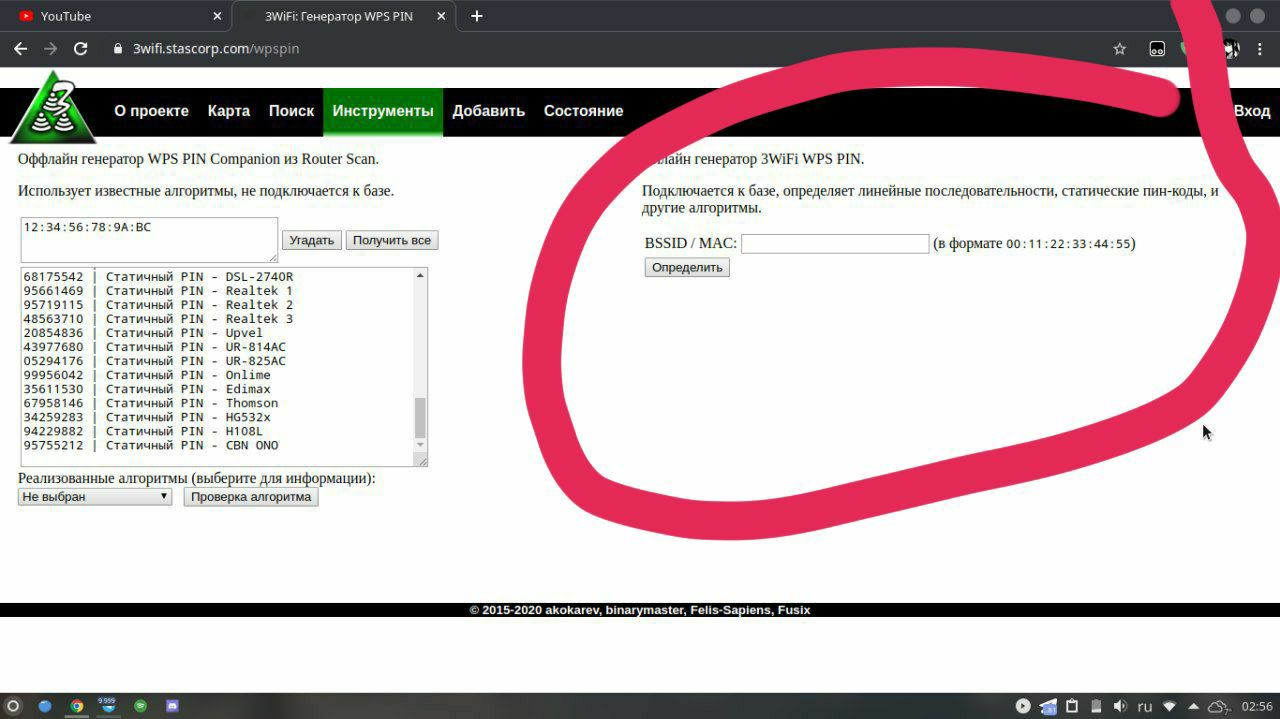Click the results list scroll-down arrow
The image size is (1280, 719).
pyautogui.click(x=420, y=445)
